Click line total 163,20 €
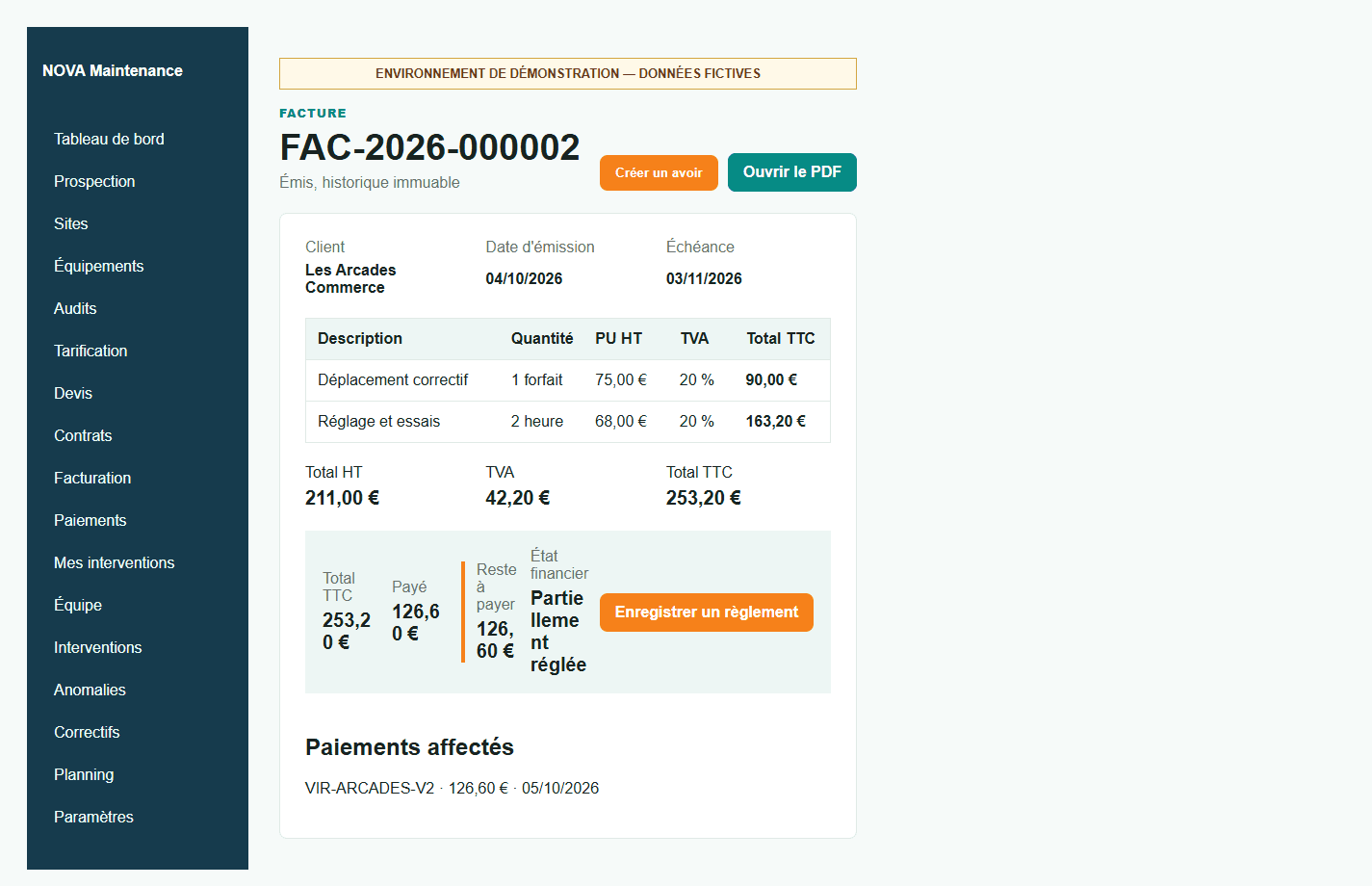This screenshot has height=886, width=1372. pyautogui.click(x=776, y=421)
